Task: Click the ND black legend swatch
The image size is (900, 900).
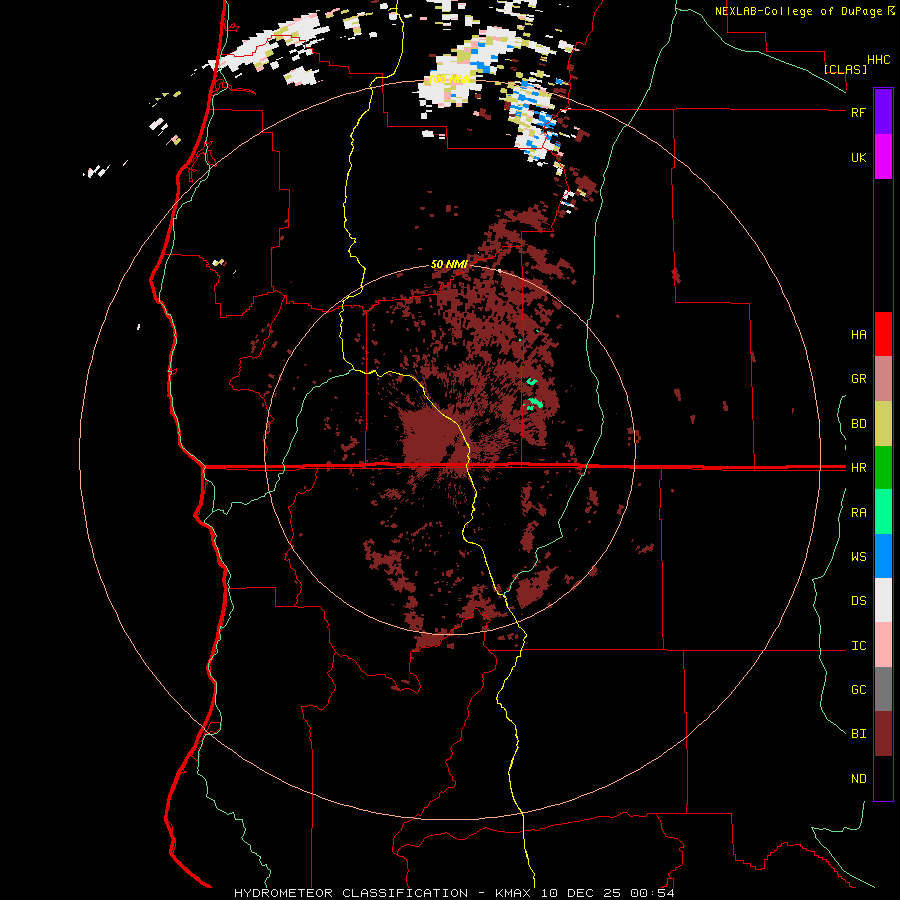Action: point(883,778)
